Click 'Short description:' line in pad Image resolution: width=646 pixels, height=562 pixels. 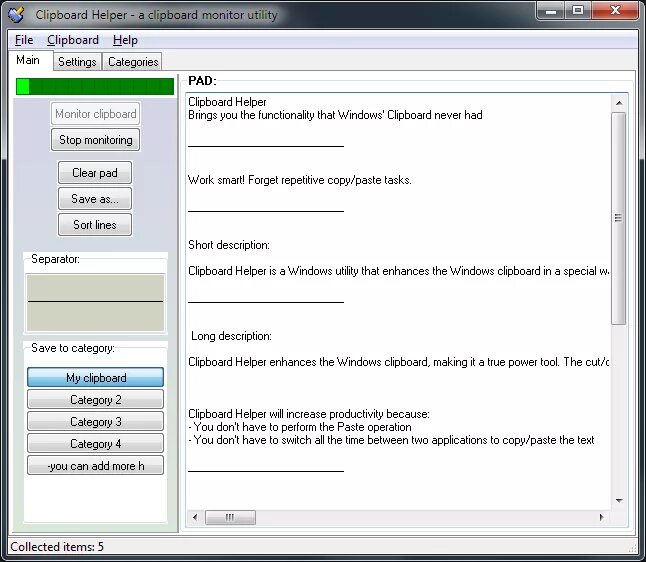pos(229,245)
